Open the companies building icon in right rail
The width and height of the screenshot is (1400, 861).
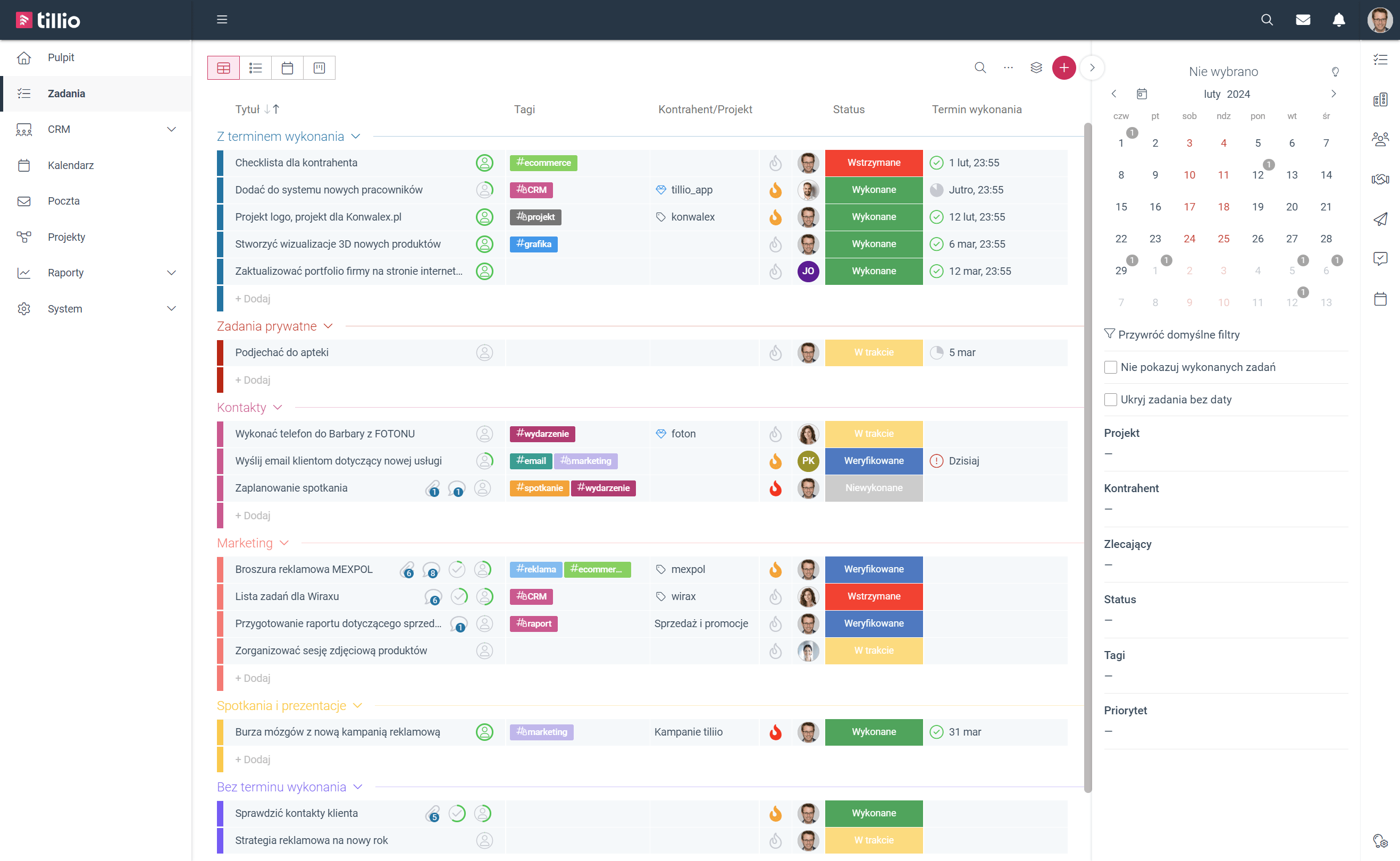1380,100
